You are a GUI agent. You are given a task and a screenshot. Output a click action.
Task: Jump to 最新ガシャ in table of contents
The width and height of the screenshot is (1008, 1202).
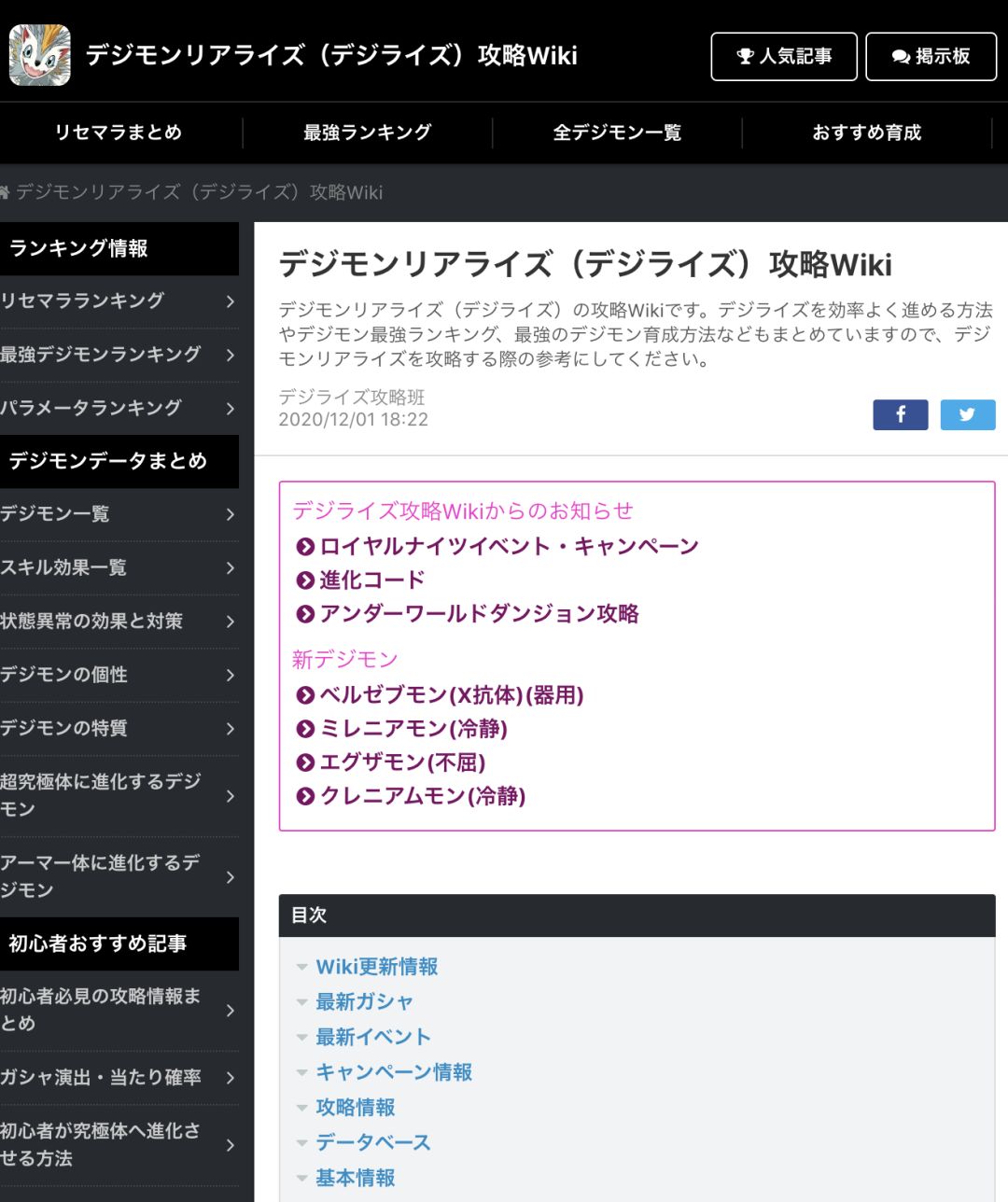point(364,1002)
